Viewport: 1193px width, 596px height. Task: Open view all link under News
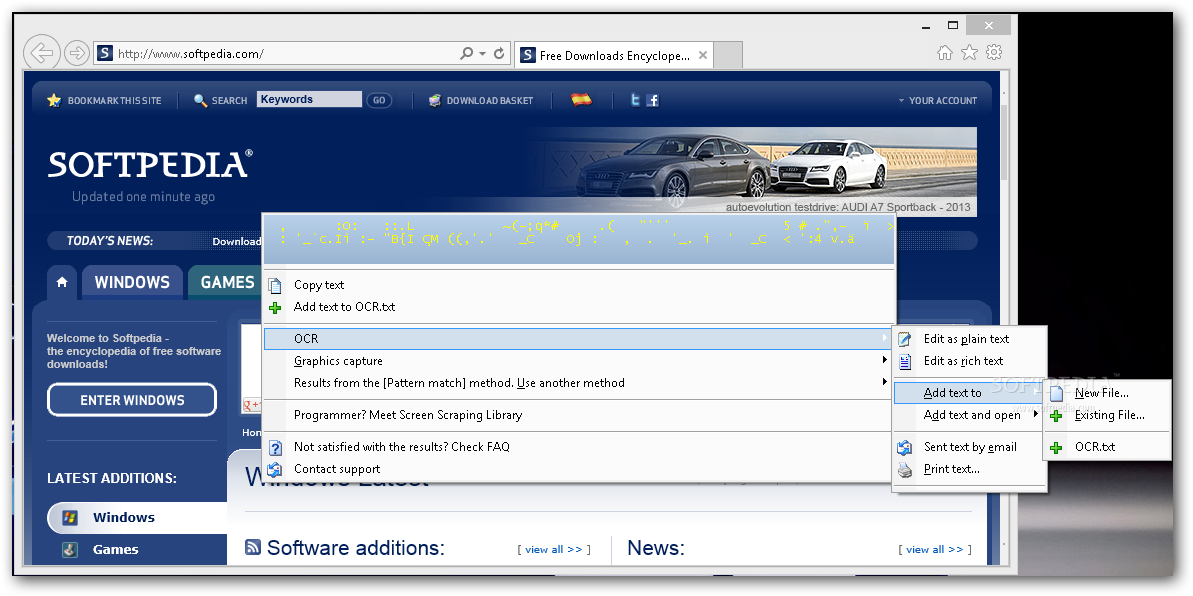(x=934, y=550)
